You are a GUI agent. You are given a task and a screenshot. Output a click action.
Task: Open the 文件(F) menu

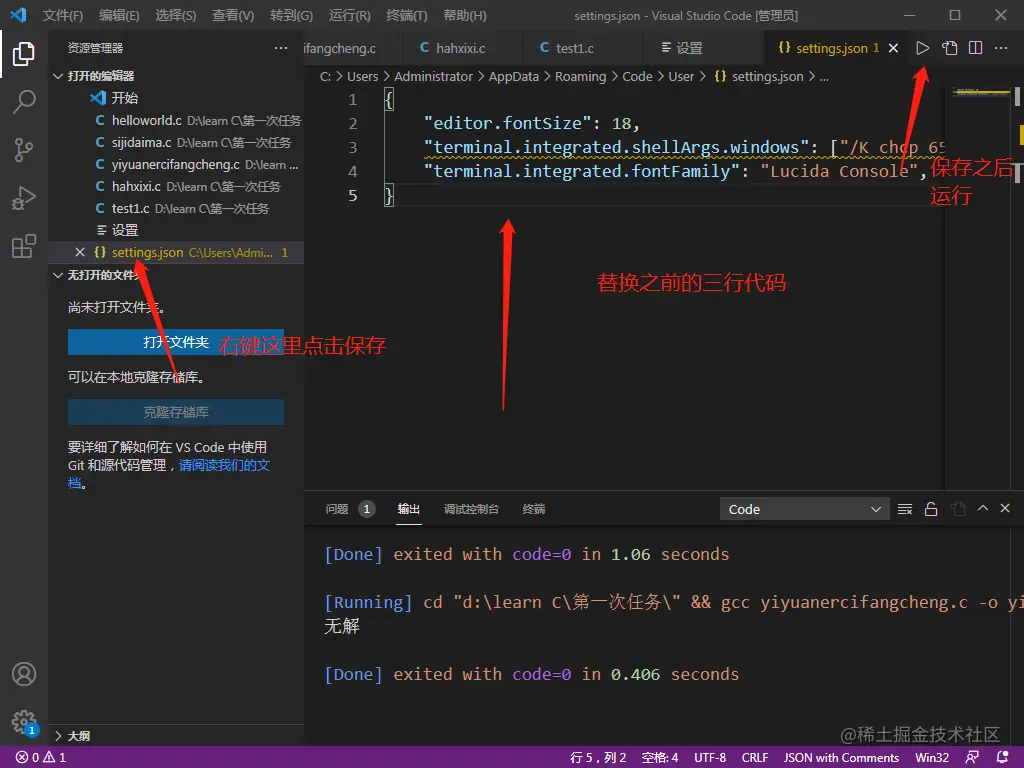pyautogui.click(x=63, y=15)
